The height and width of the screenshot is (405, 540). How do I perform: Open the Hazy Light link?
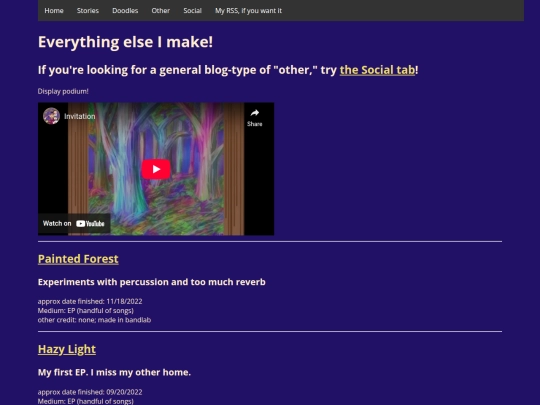point(67,349)
